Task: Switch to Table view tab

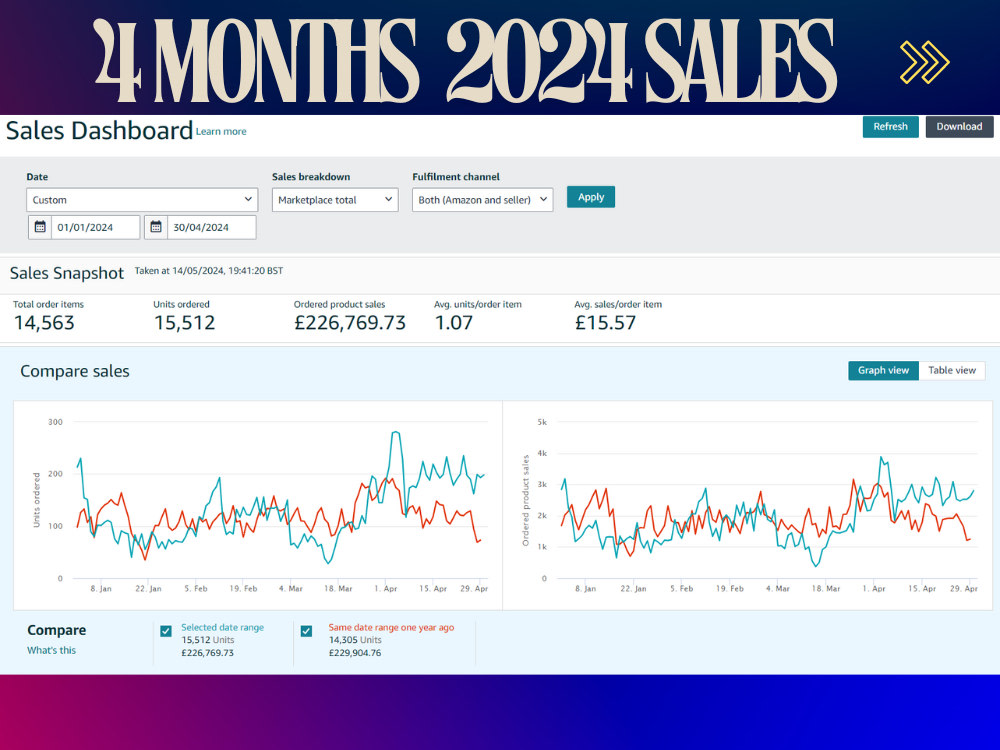Action: pyautogui.click(x=952, y=371)
